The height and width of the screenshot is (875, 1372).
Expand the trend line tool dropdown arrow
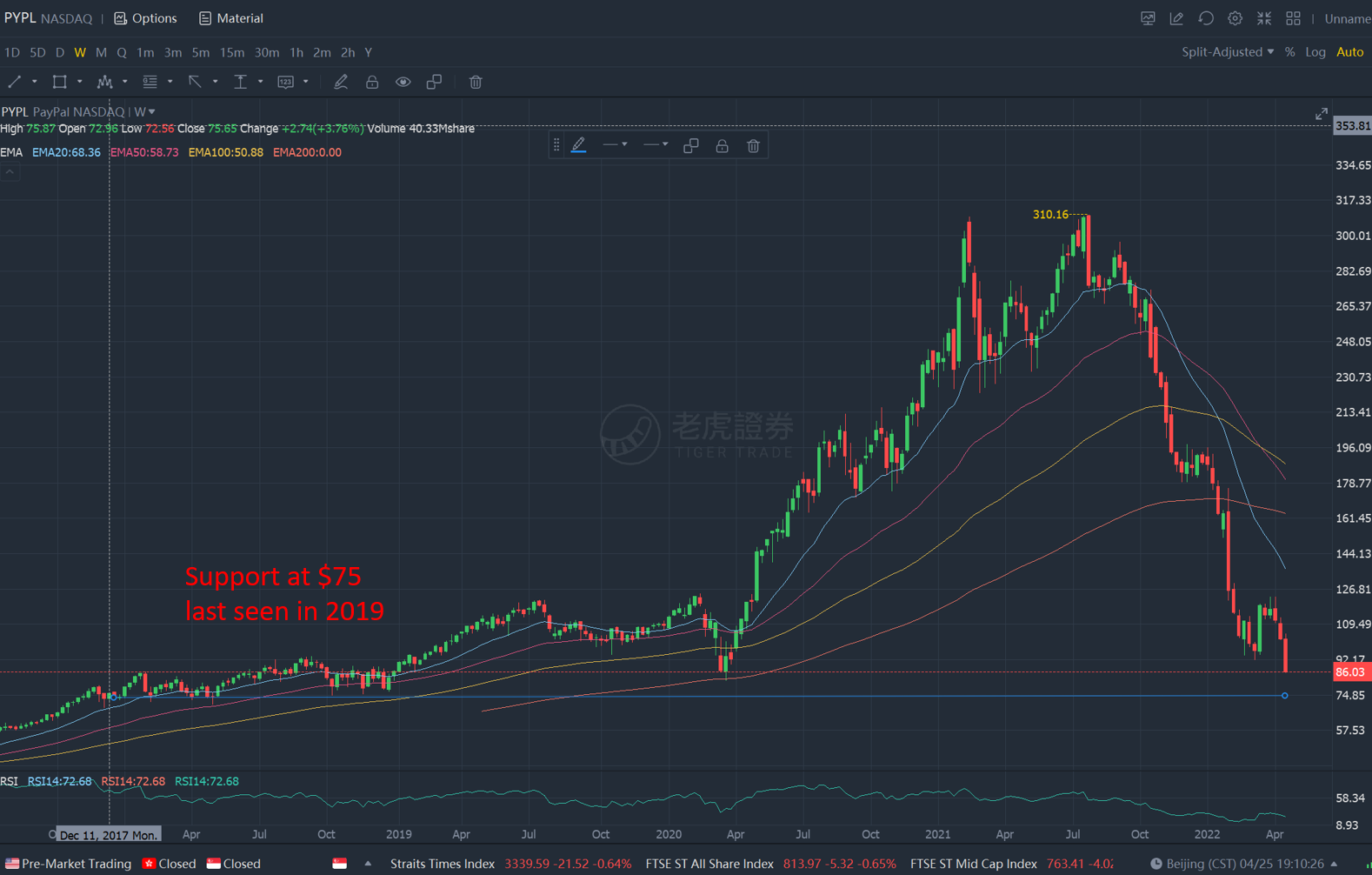(35, 82)
